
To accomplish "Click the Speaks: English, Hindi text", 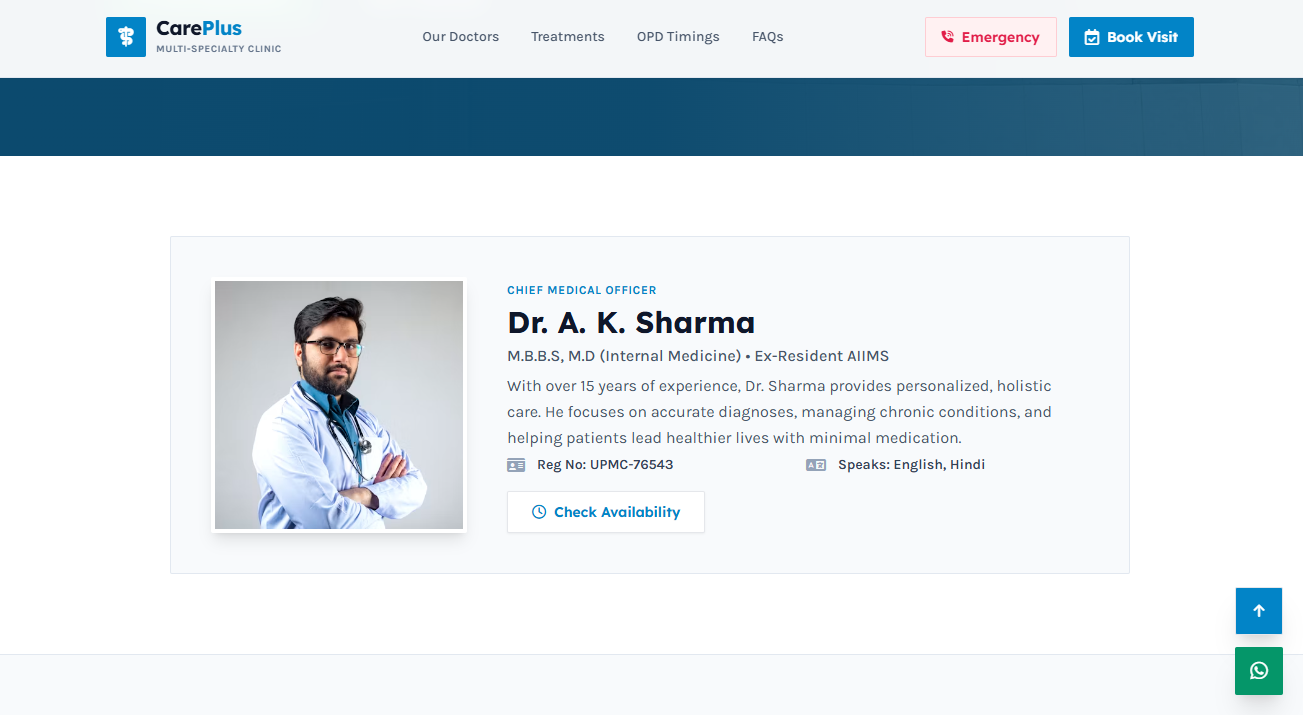I will point(912,465).
